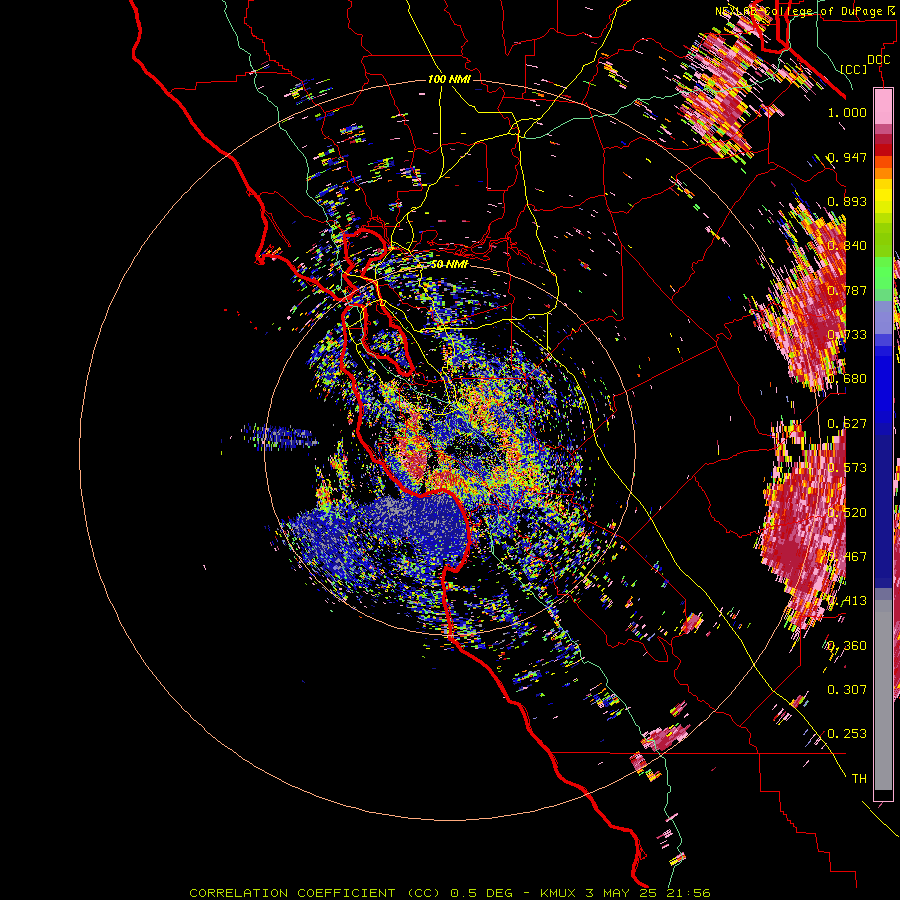Click the 0.5 DEG elevation text
Image resolution: width=900 pixels, height=900 pixels.
click(x=480, y=893)
